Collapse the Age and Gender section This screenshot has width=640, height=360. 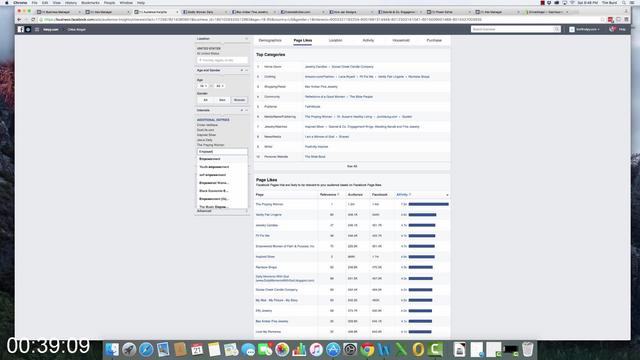point(246,71)
